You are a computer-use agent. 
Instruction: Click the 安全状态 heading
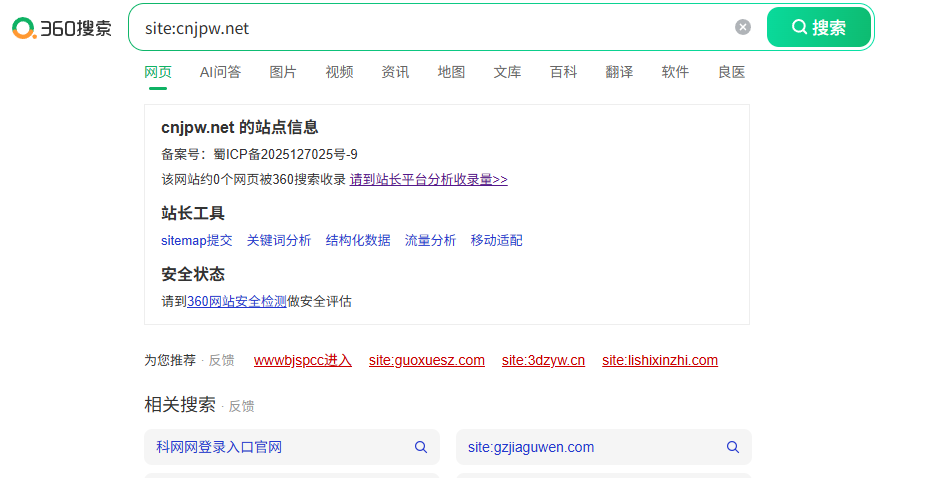click(192, 275)
